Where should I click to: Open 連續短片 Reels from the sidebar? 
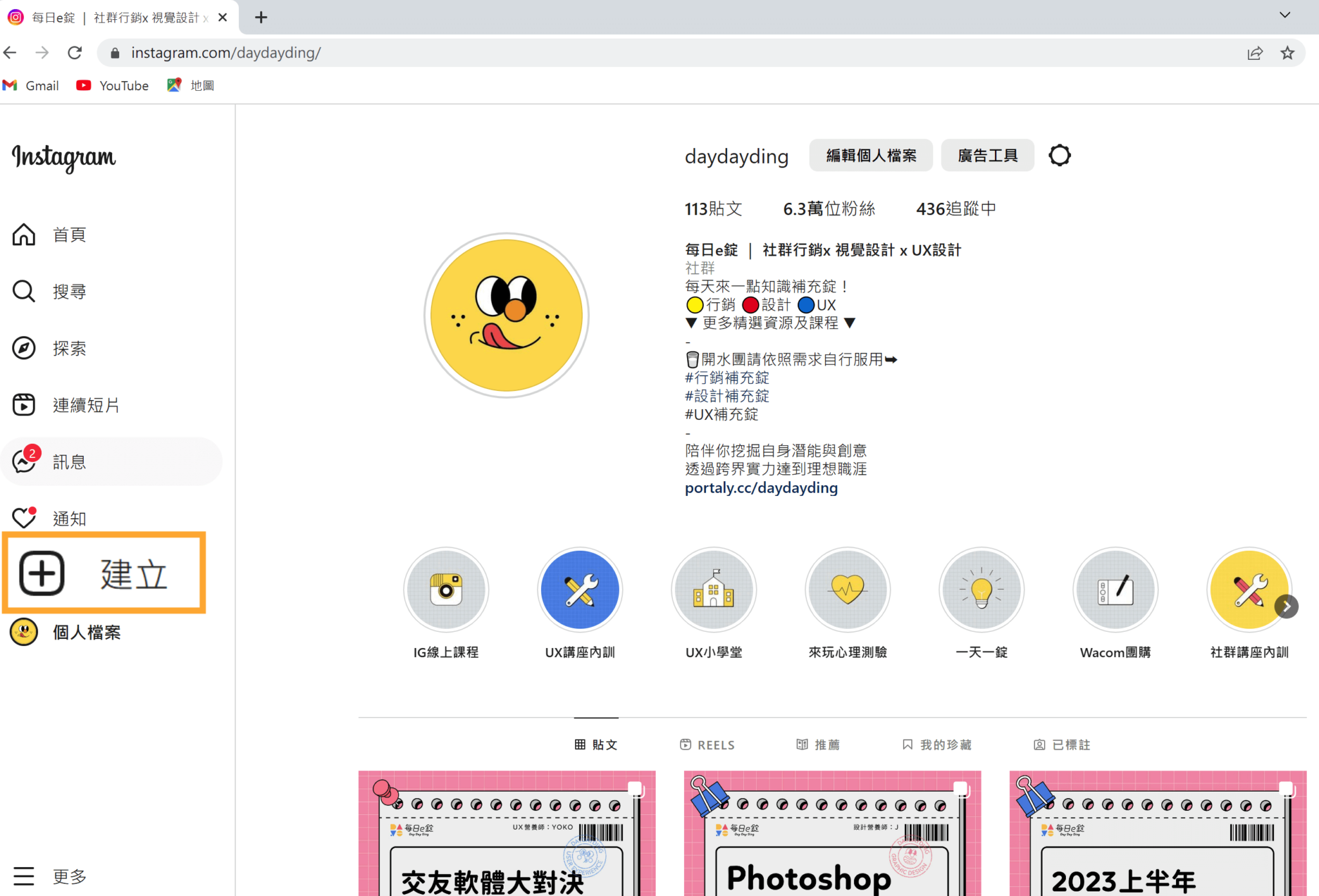[x=24, y=405]
